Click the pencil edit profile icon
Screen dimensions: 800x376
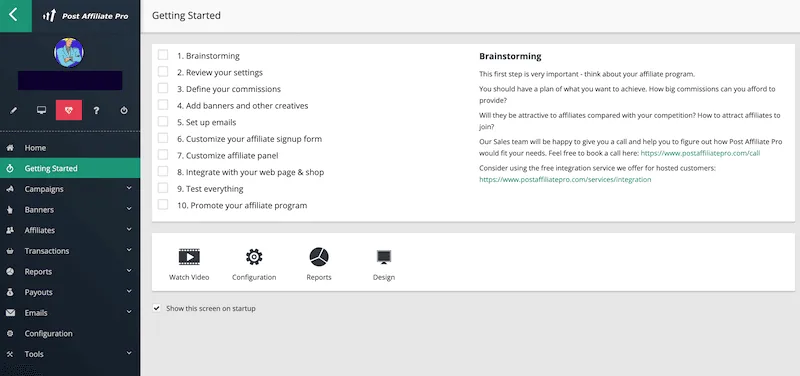click(x=14, y=110)
